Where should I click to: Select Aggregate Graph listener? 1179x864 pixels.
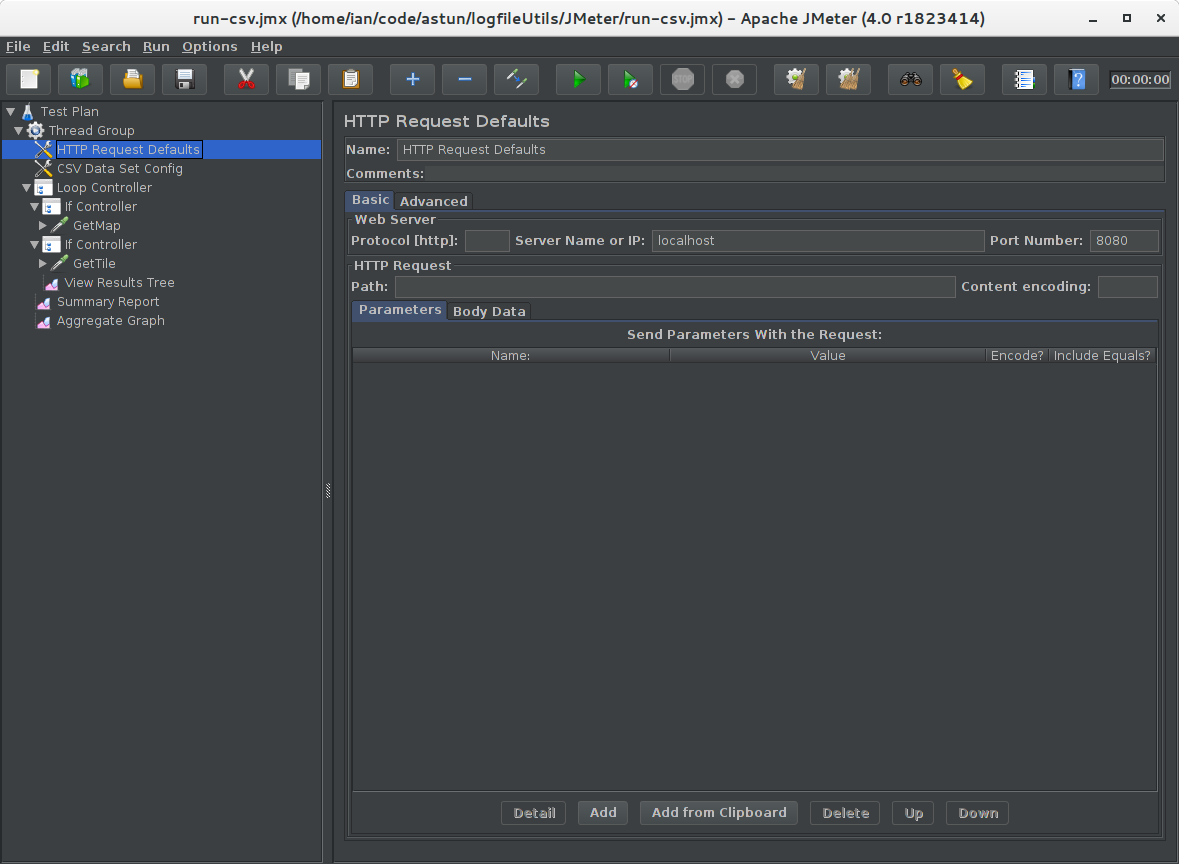[x=111, y=320]
